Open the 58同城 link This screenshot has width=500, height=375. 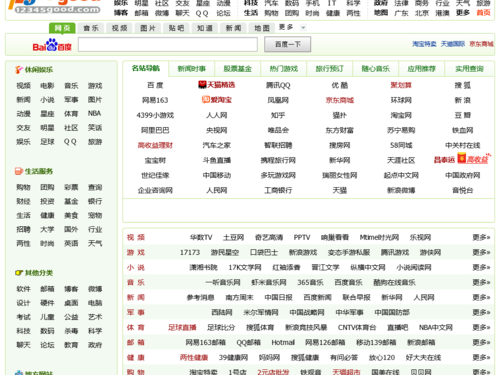[x=401, y=145]
